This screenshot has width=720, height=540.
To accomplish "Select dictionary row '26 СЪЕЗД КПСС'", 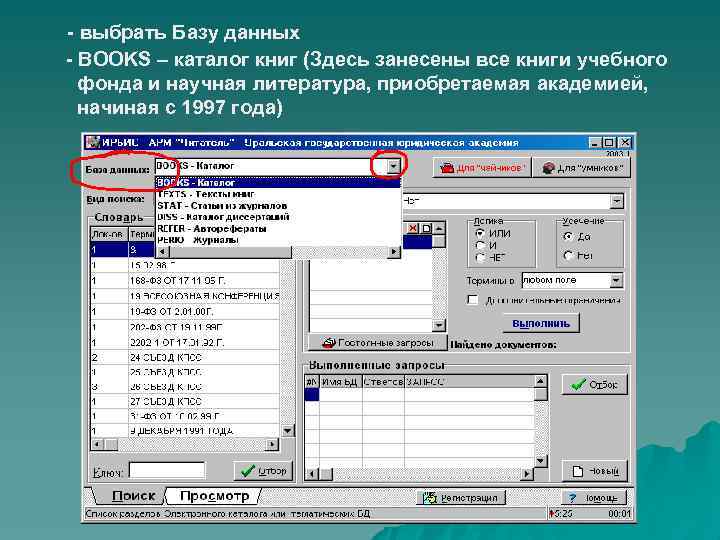I will point(185,387).
